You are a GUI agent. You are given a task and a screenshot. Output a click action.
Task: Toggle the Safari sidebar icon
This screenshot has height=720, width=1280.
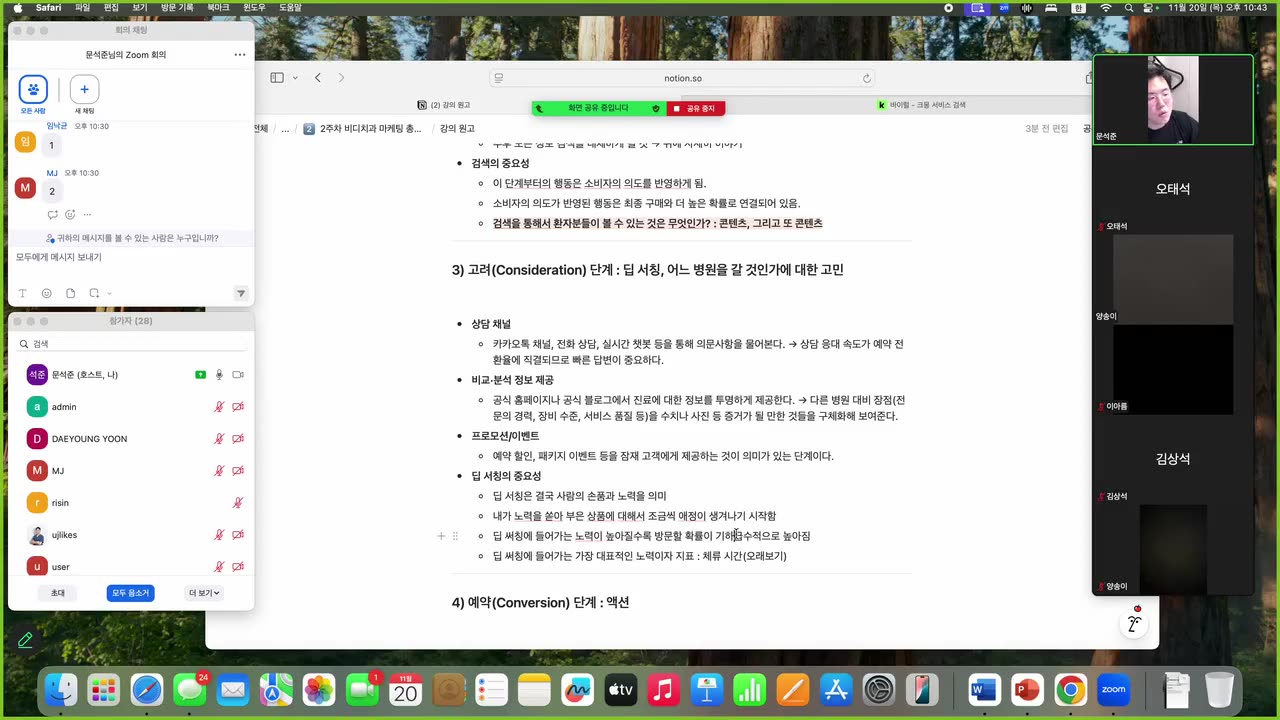[x=277, y=78]
